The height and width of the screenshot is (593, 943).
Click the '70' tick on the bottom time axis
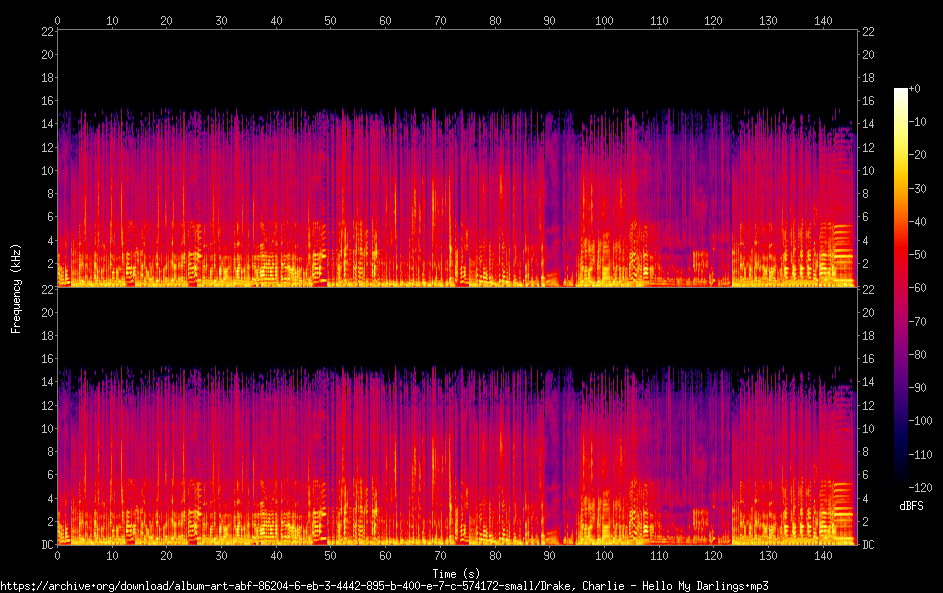440,556
